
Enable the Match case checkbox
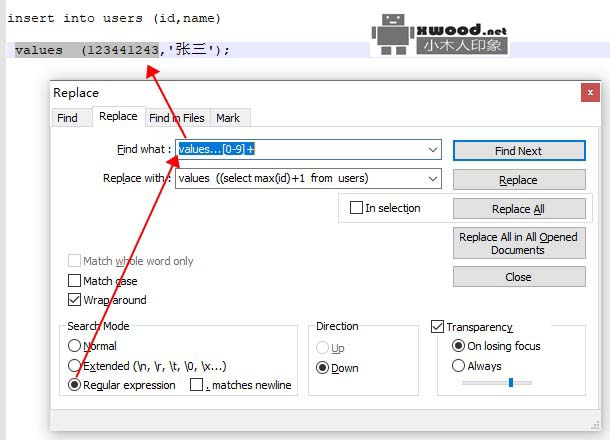[74, 281]
